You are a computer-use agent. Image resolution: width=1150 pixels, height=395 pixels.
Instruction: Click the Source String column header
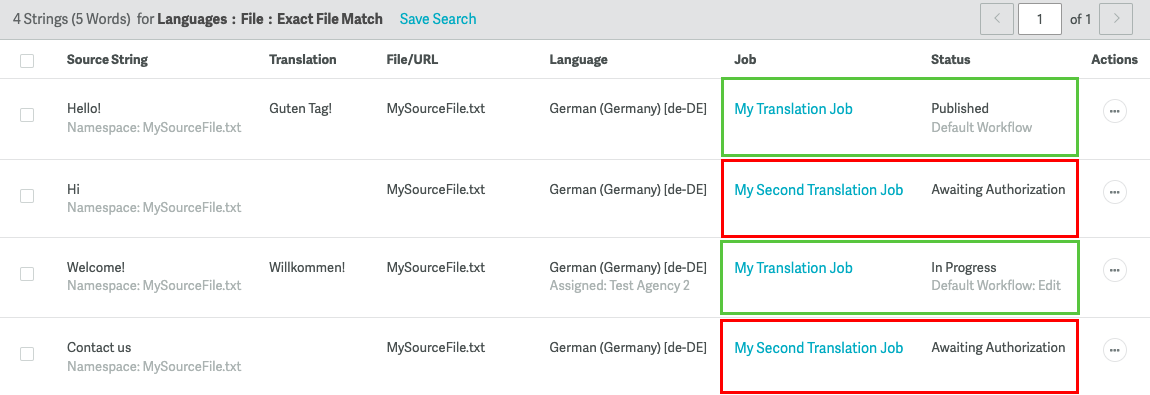point(107,60)
